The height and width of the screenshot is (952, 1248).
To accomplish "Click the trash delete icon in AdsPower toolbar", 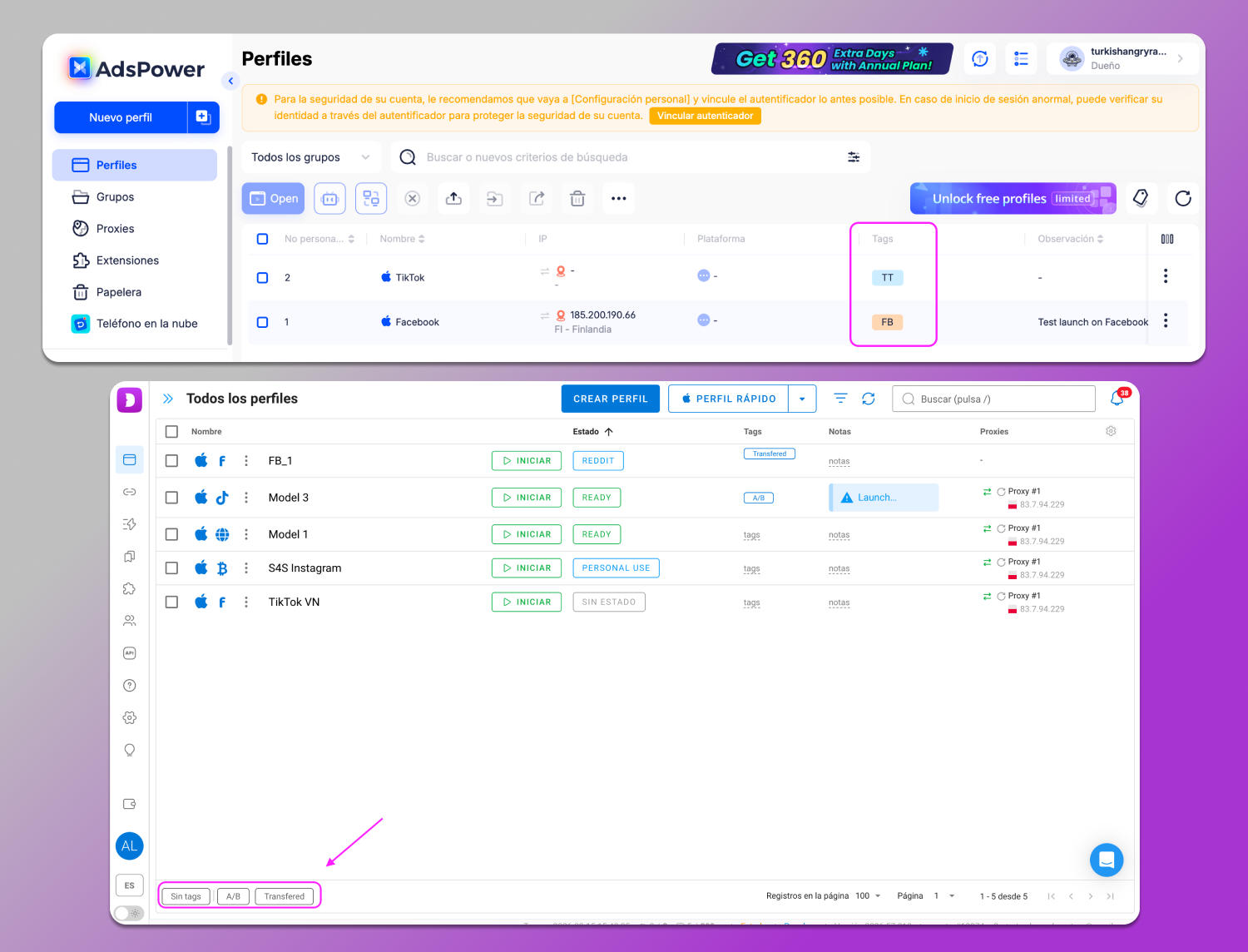I will click(577, 199).
